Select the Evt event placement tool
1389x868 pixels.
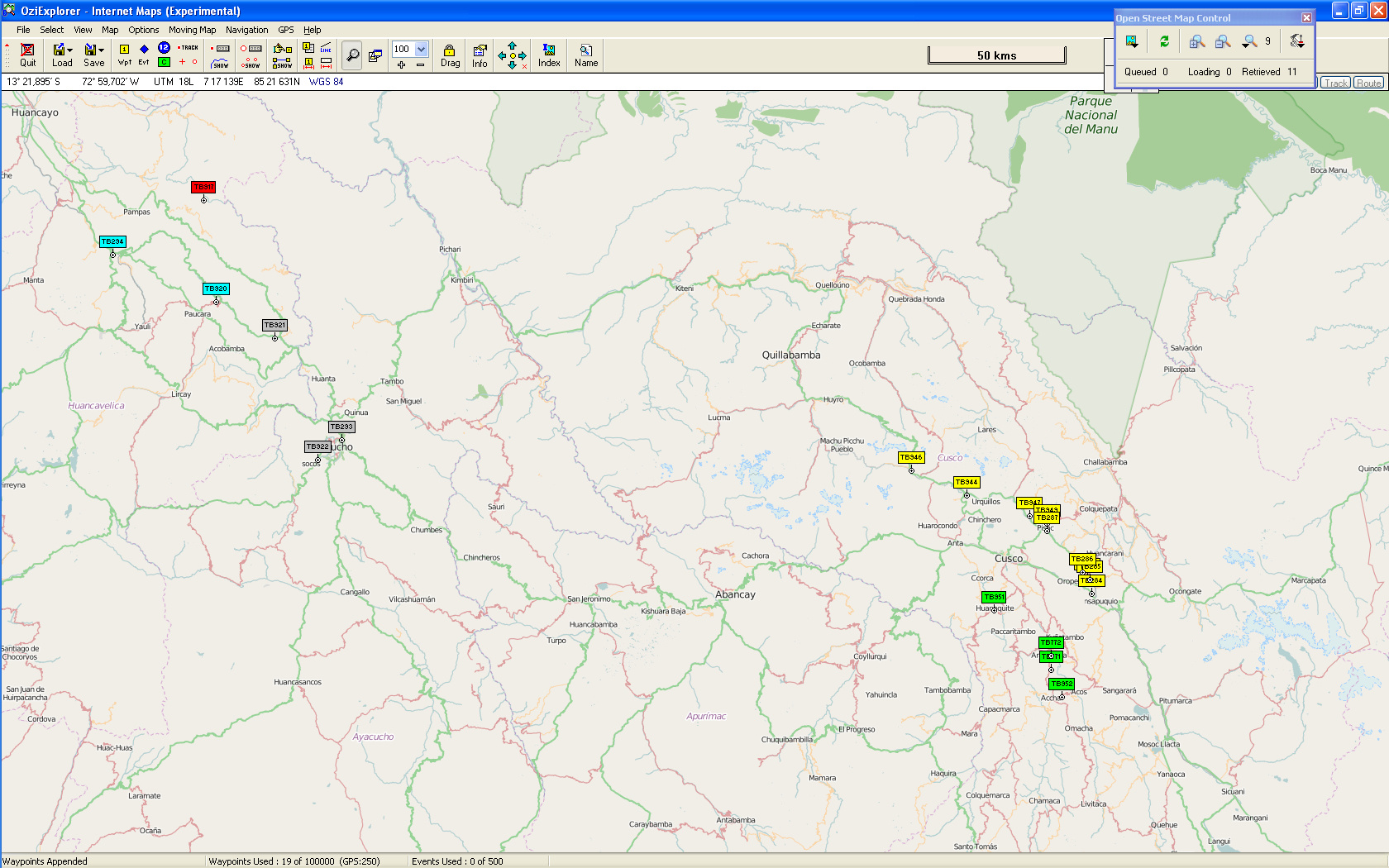[x=144, y=55]
